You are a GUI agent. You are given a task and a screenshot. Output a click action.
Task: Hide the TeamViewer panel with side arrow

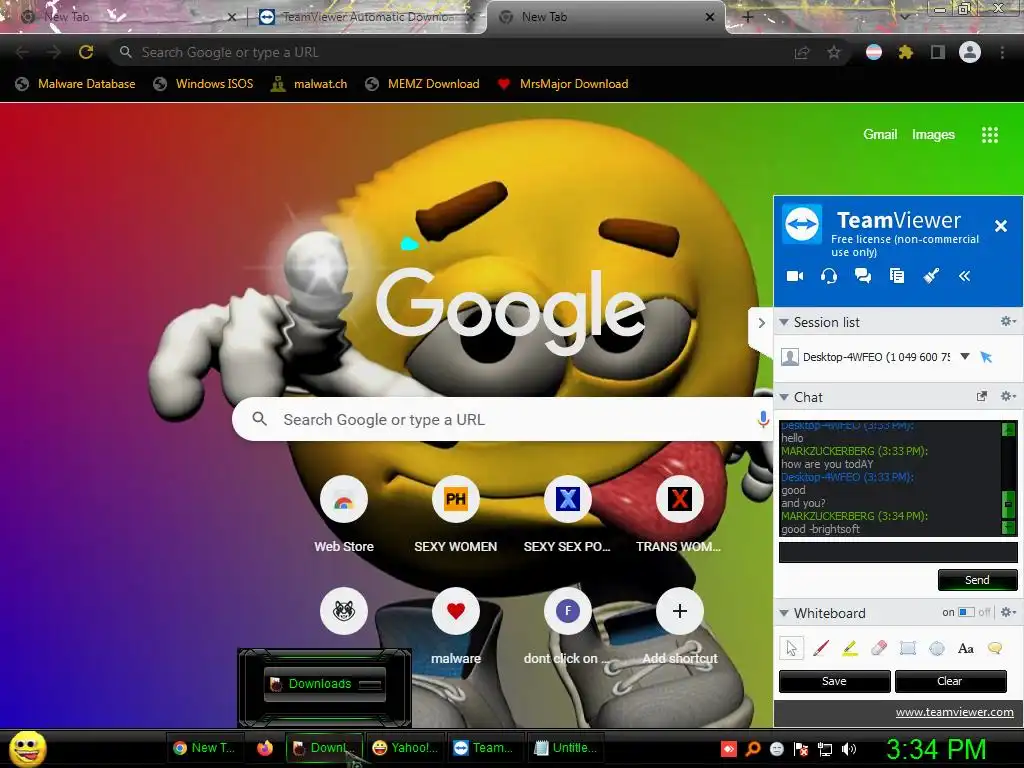761,323
